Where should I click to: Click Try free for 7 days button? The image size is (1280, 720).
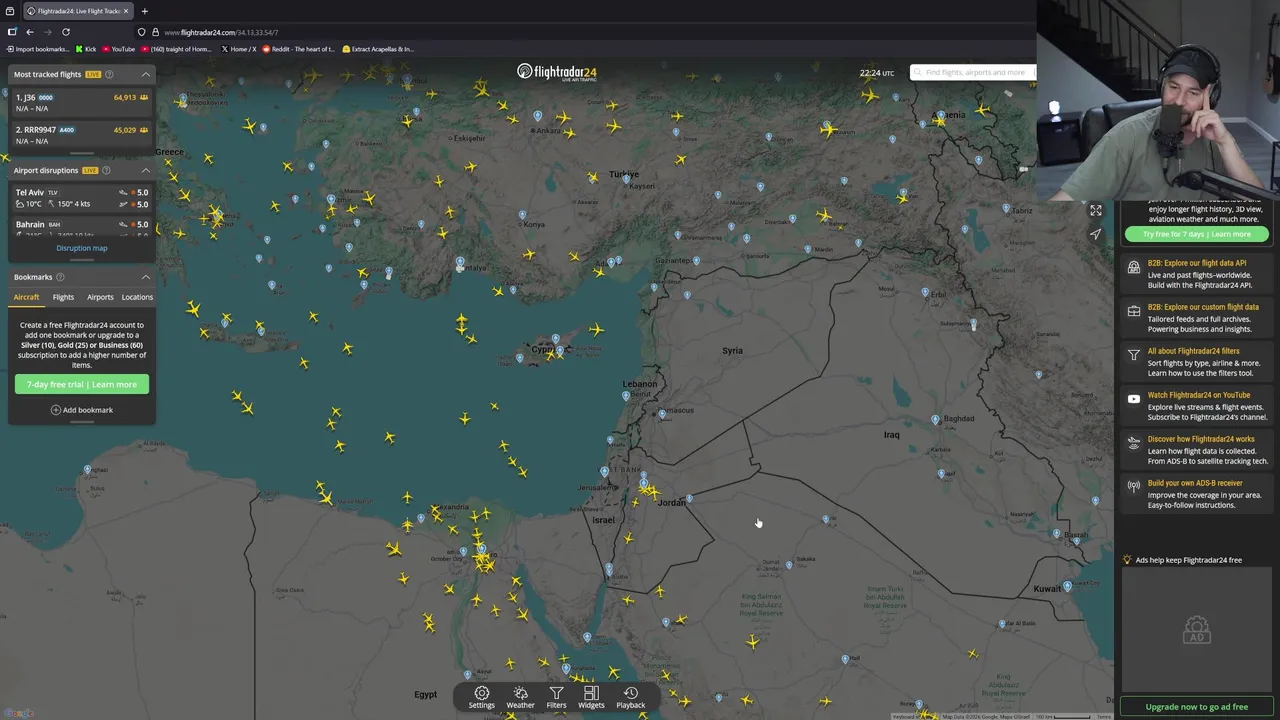coord(1197,234)
